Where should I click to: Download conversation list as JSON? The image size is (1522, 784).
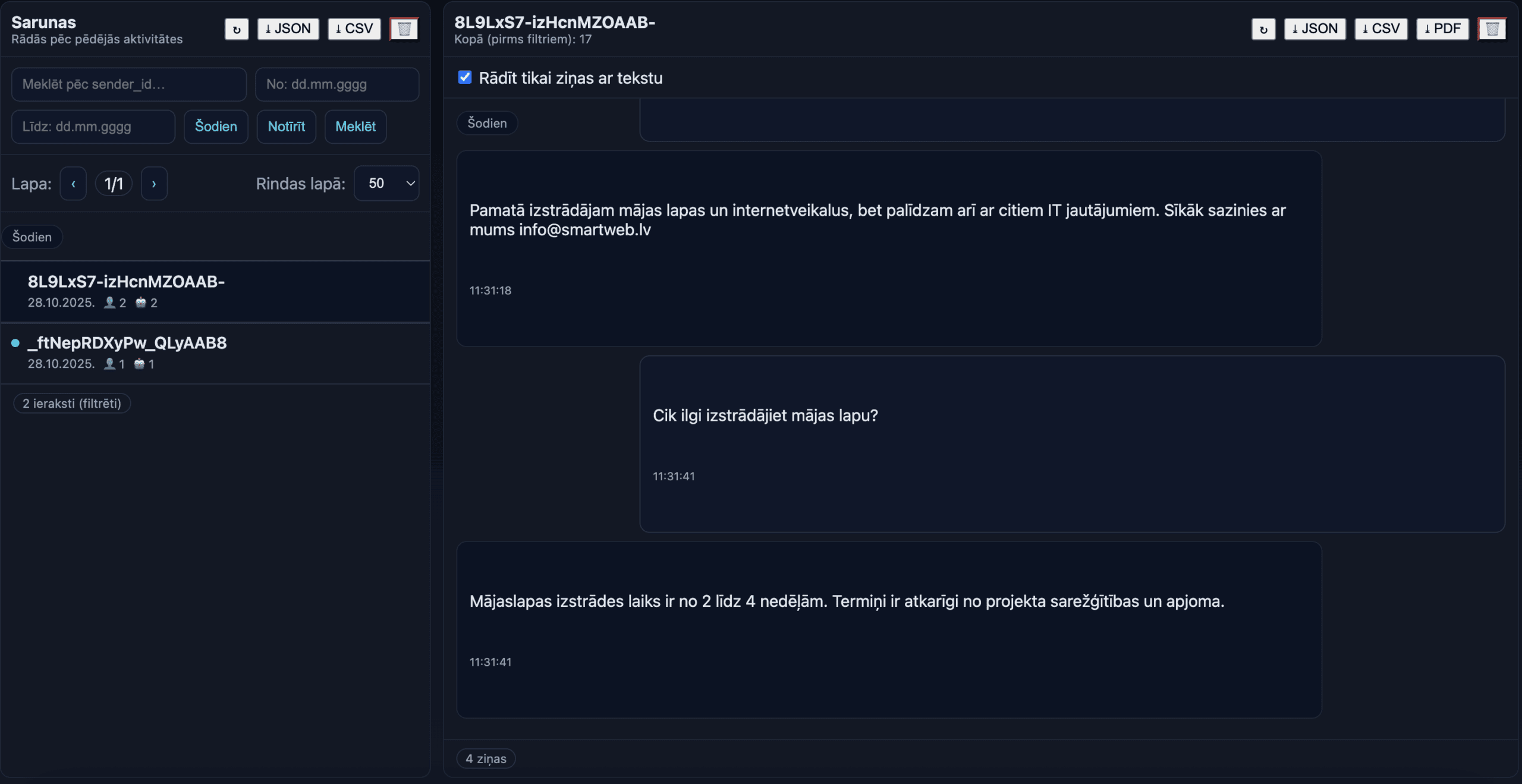(288, 29)
